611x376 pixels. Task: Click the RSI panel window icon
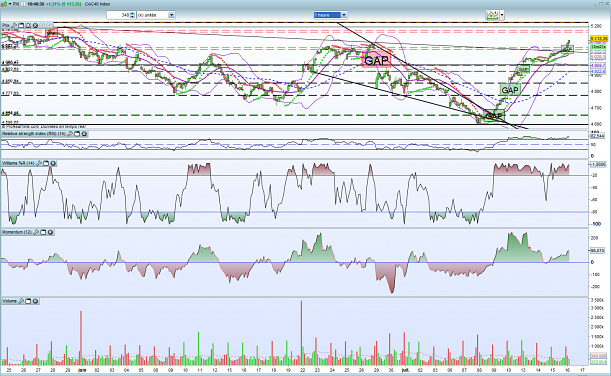coord(77,134)
